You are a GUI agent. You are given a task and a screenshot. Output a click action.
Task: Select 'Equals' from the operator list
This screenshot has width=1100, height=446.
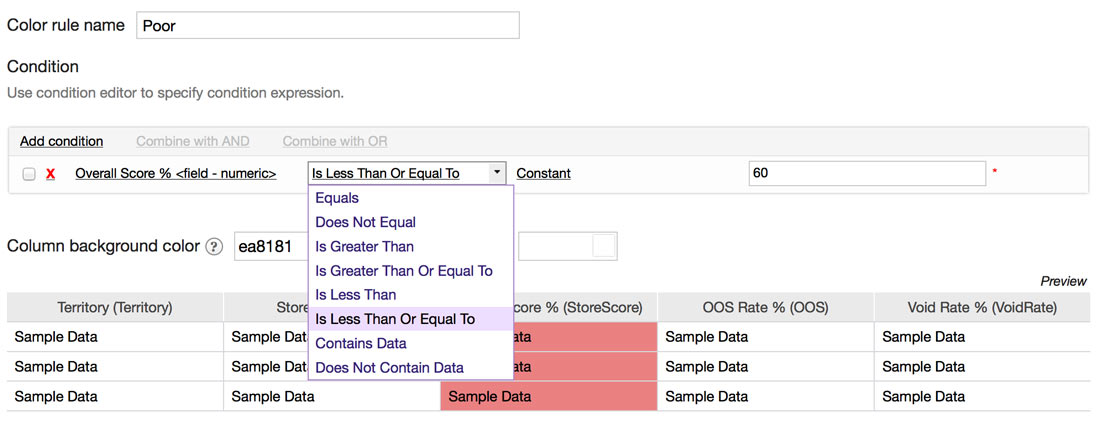click(337, 198)
